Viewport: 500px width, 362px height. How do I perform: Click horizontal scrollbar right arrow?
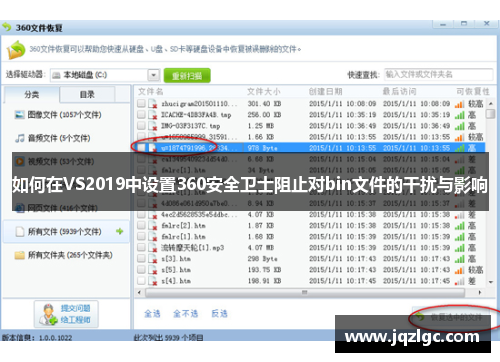point(480,292)
